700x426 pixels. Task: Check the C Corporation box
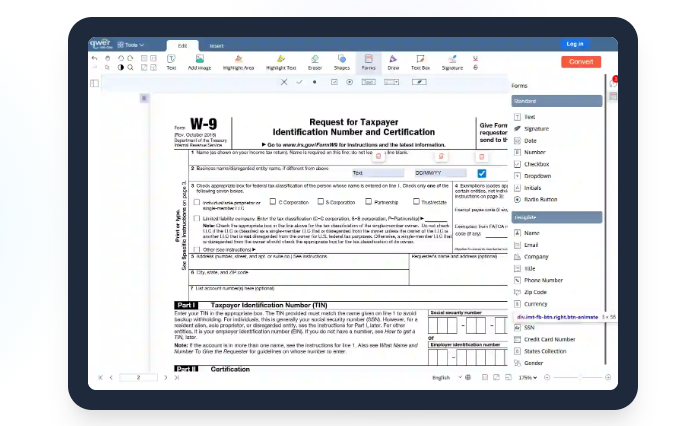coord(273,202)
